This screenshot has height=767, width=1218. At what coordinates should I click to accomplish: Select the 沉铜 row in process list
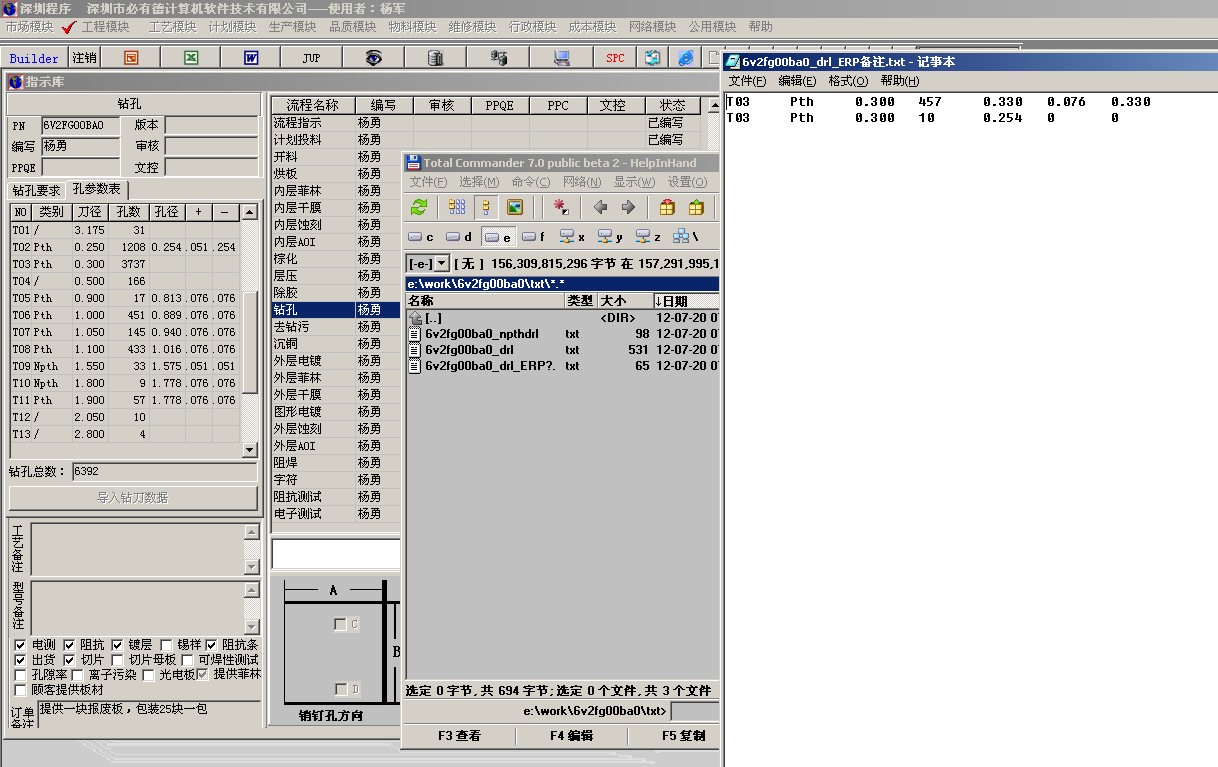click(x=336, y=344)
